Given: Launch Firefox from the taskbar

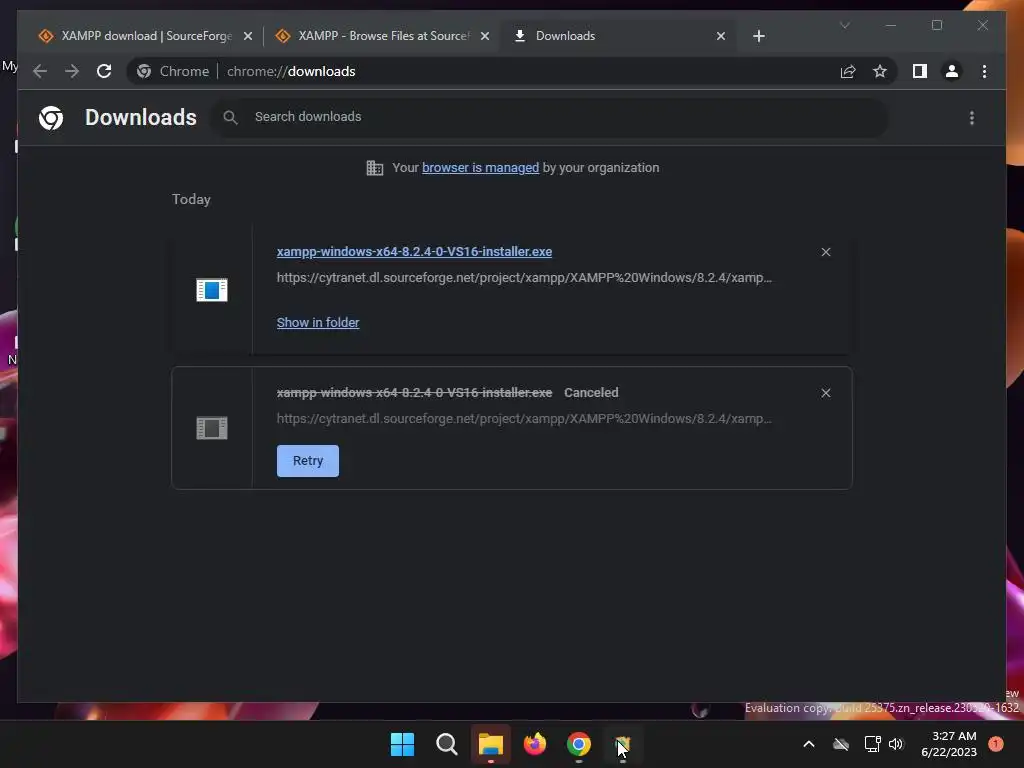Looking at the screenshot, I should [x=535, y=744].
